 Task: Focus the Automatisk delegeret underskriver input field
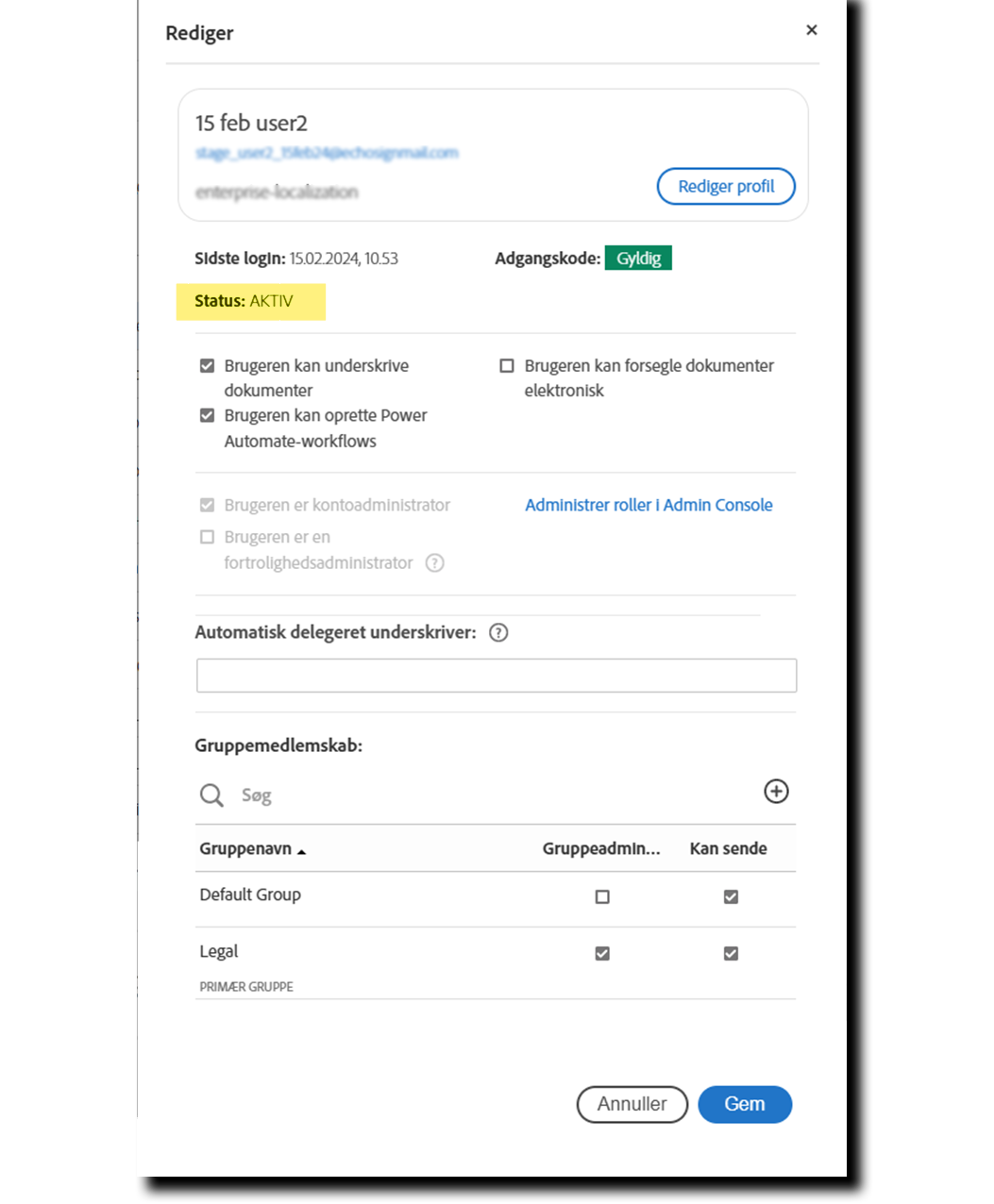(497, 676)
